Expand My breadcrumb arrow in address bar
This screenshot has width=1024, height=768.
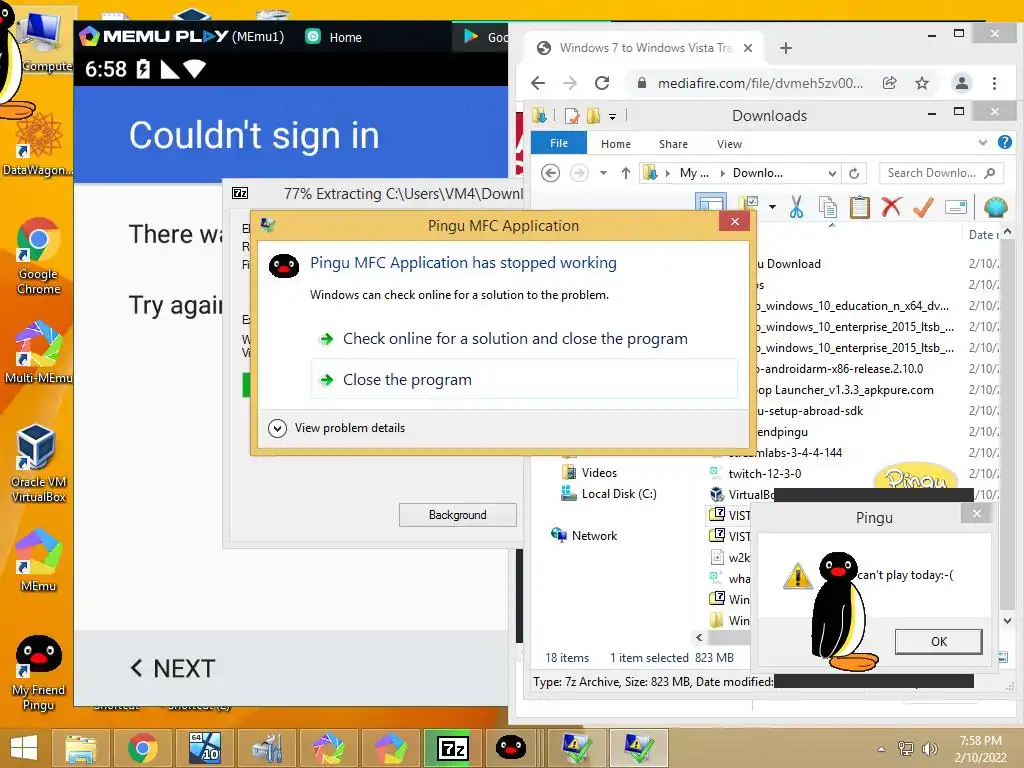pos(722,173)
